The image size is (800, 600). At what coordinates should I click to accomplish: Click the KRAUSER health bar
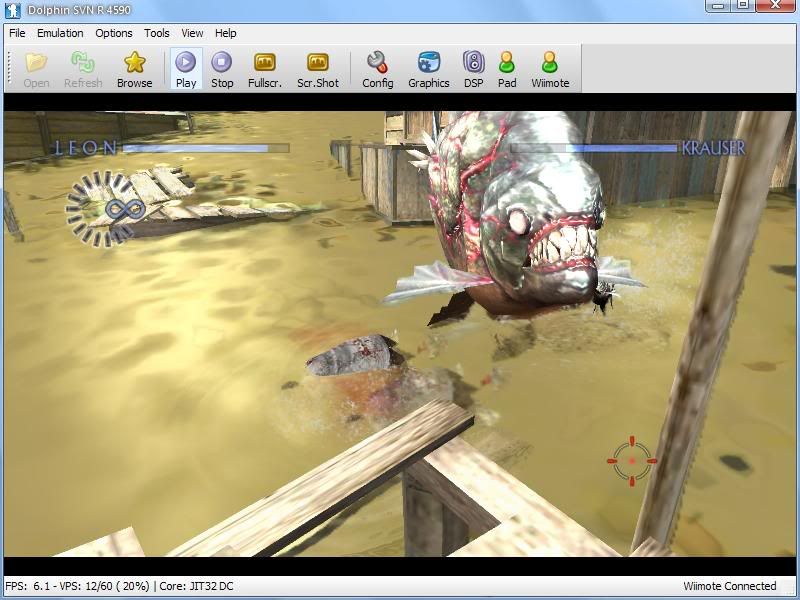(x=594, y=148)
